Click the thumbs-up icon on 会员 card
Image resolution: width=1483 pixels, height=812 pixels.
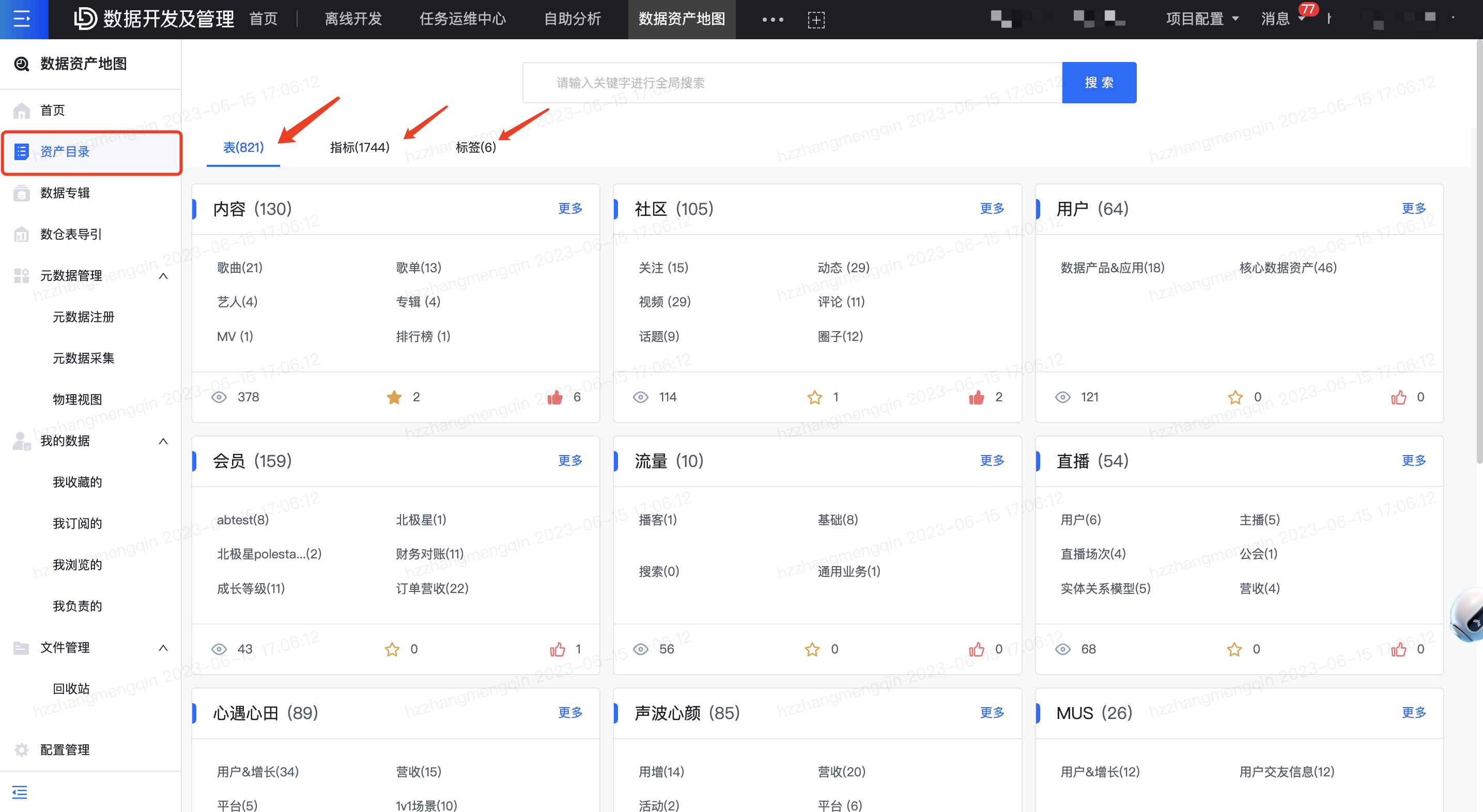tap(557, 649)
